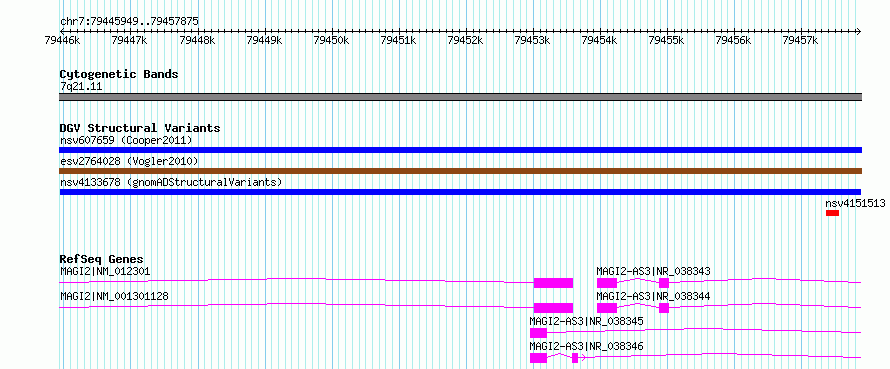Click the nsv4133678 gnomAD blue variant bar
This screenshot has height=369, width=890.
pyautogui.click(x=460, y=192)
